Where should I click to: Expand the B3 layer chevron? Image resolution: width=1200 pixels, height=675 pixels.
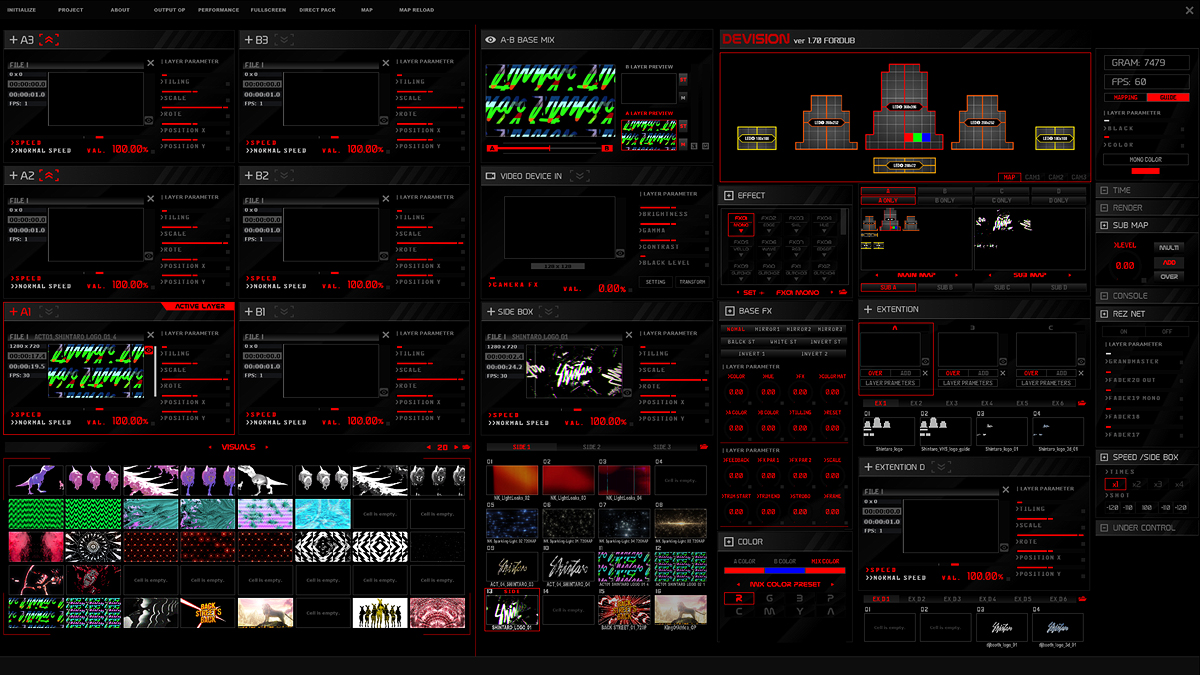pyautogui.click(x=285, y=40)
